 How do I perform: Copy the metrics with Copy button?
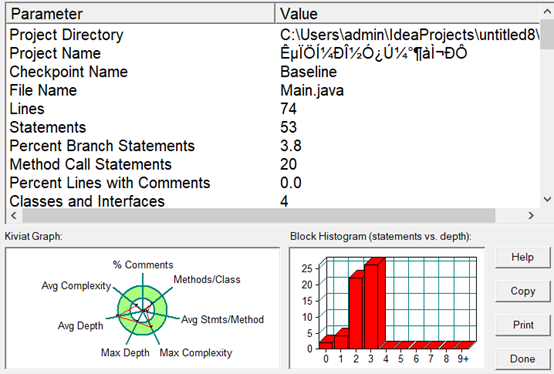coord(523,291)
